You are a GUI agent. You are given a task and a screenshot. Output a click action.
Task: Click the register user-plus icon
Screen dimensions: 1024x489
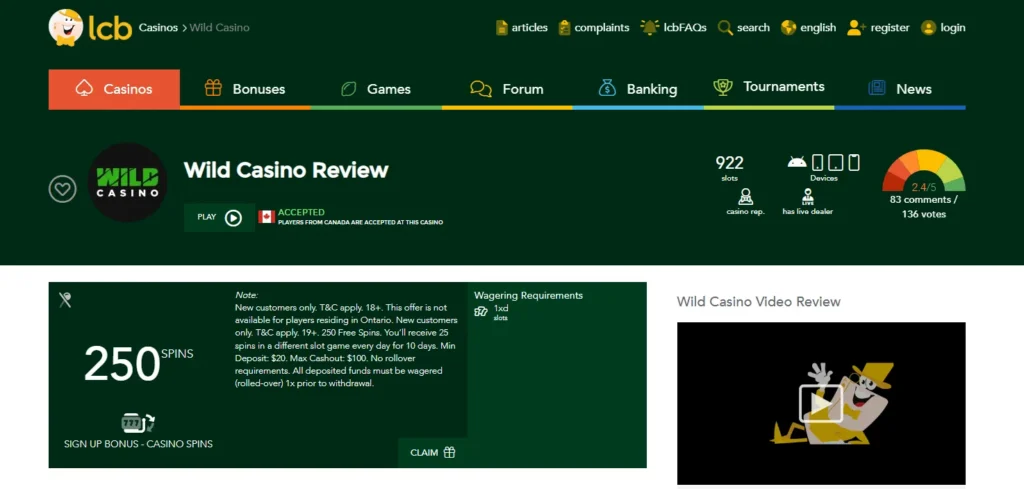(x=856, y=27)
